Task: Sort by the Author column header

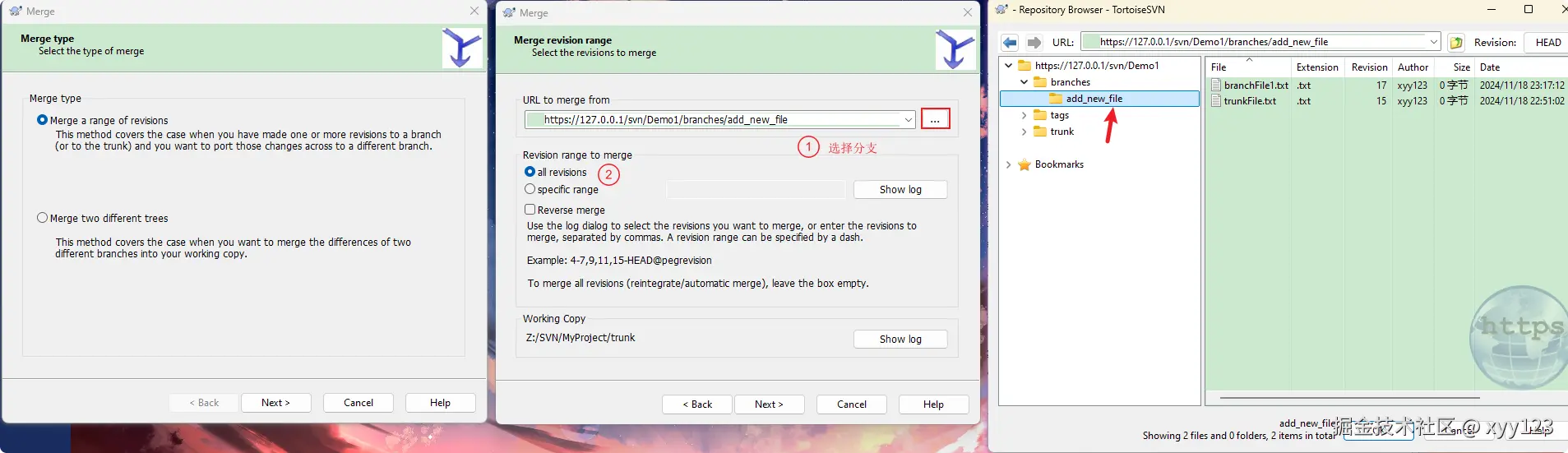Action: coord(1413,67)
